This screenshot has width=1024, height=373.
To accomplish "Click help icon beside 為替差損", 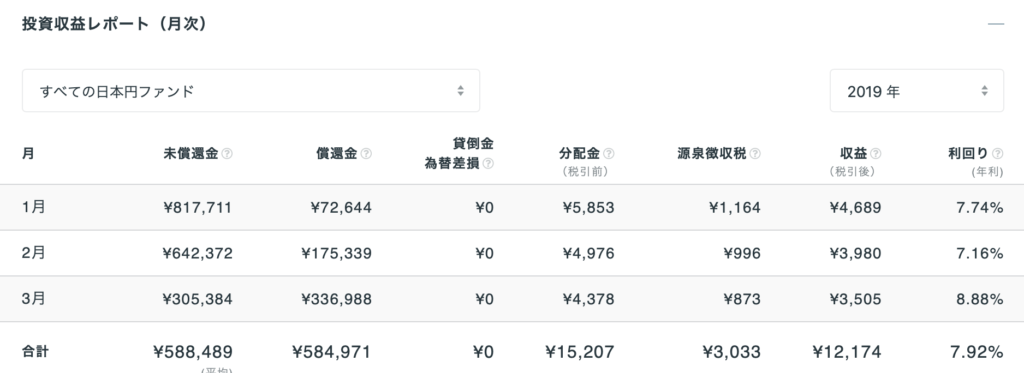I will coord(488,164).
